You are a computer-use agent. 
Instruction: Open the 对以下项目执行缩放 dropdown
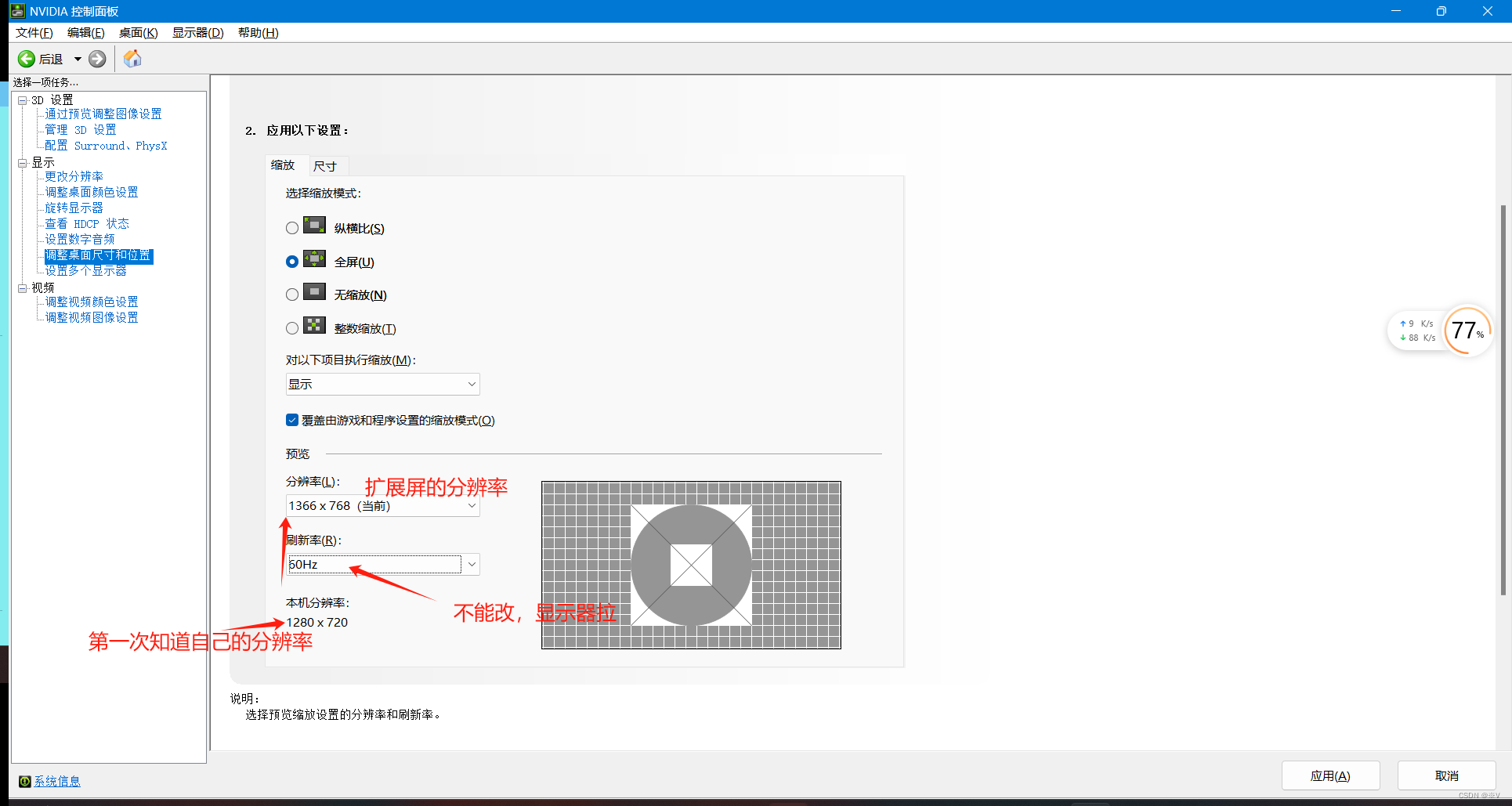point(382,384)
